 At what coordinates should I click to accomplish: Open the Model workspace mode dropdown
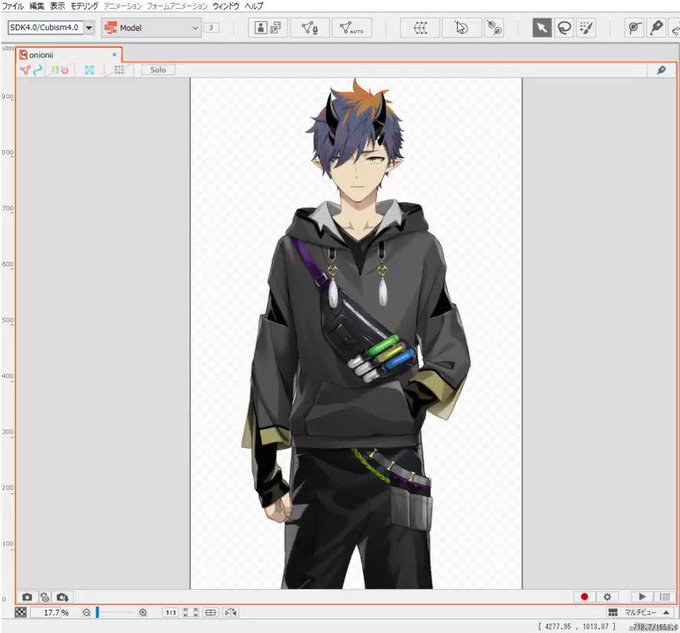click(151, 28)
